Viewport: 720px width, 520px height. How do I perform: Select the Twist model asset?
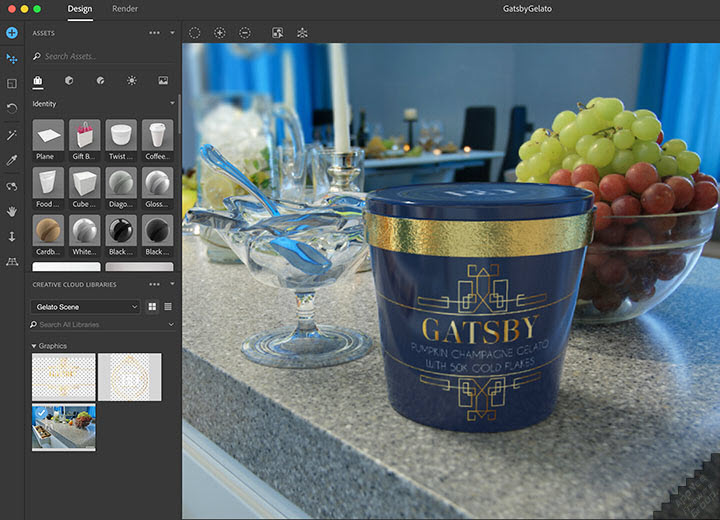121,140
